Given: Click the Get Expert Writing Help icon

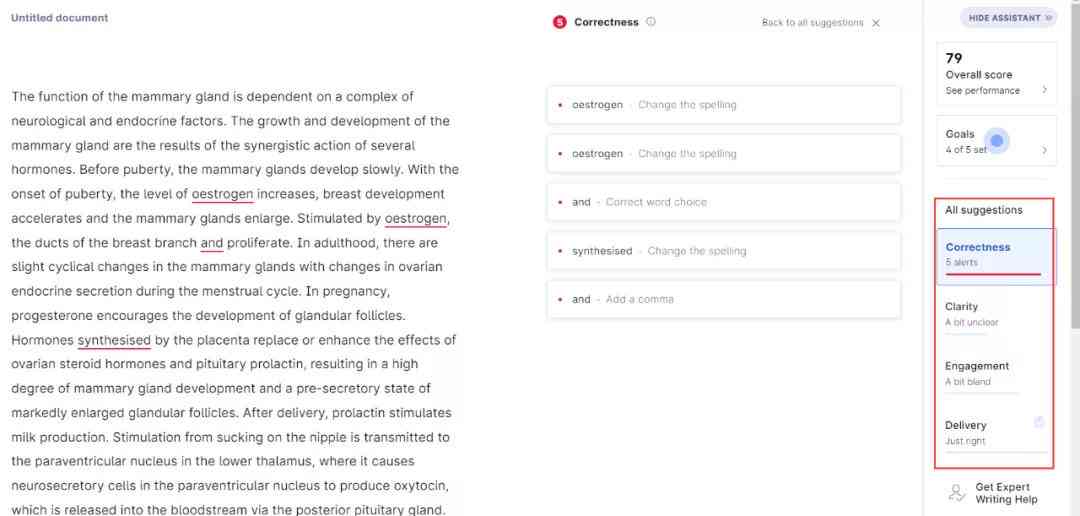Looking at the screenshot, I should [x=957, y=493].
